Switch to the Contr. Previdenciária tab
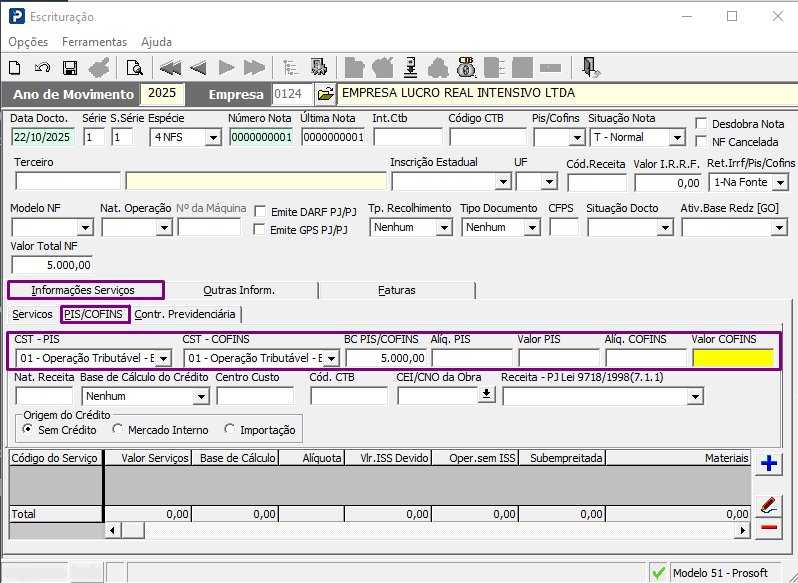Screen dimensions: 798x583 tap(185, 314)
